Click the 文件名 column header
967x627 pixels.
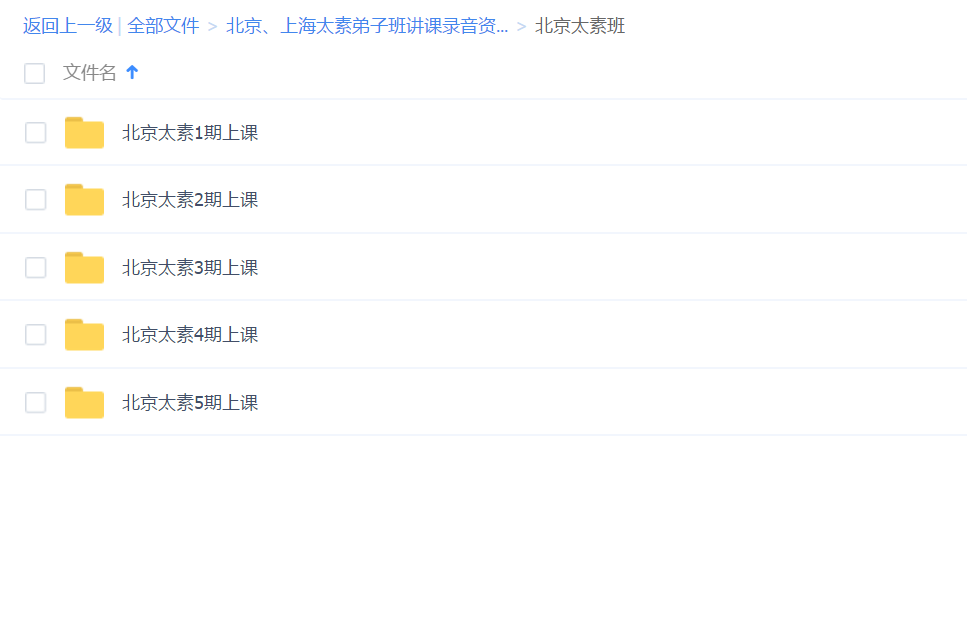pyautogui.click(x=90, y=72)
